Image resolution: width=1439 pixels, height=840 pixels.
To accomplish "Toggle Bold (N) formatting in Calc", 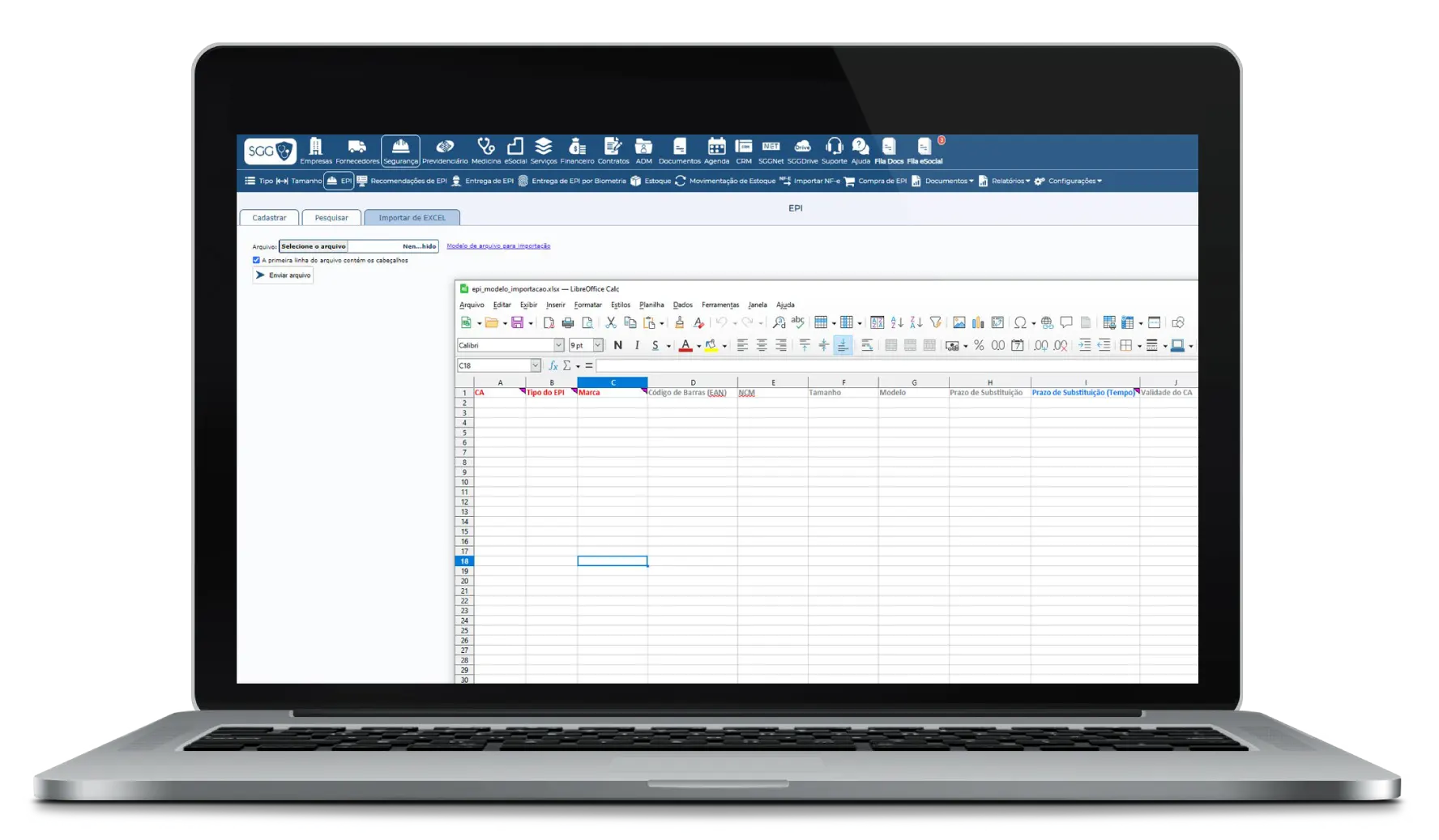I will pyautogui.click(x=617, y=345).
